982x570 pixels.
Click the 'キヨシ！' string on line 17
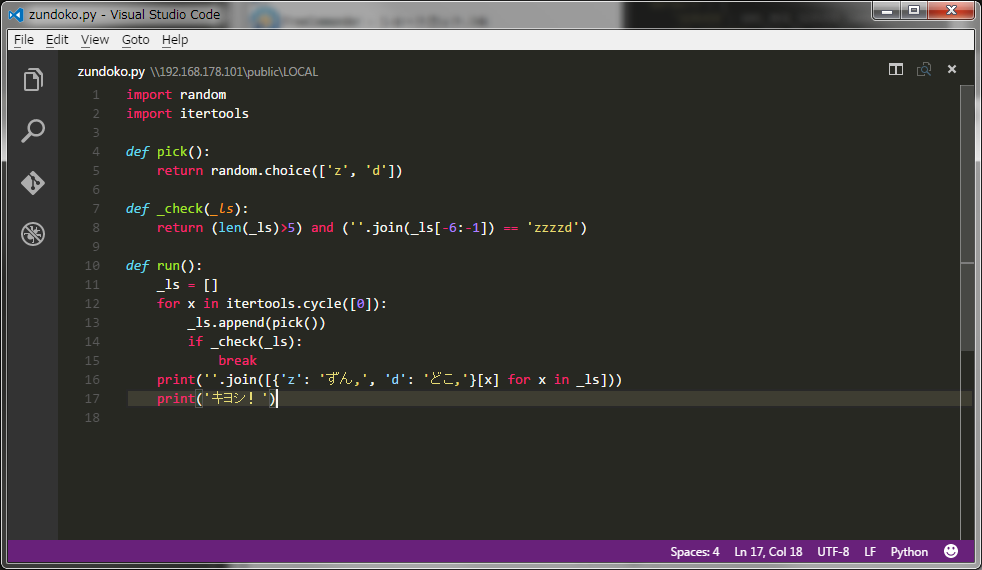[239, 398]
